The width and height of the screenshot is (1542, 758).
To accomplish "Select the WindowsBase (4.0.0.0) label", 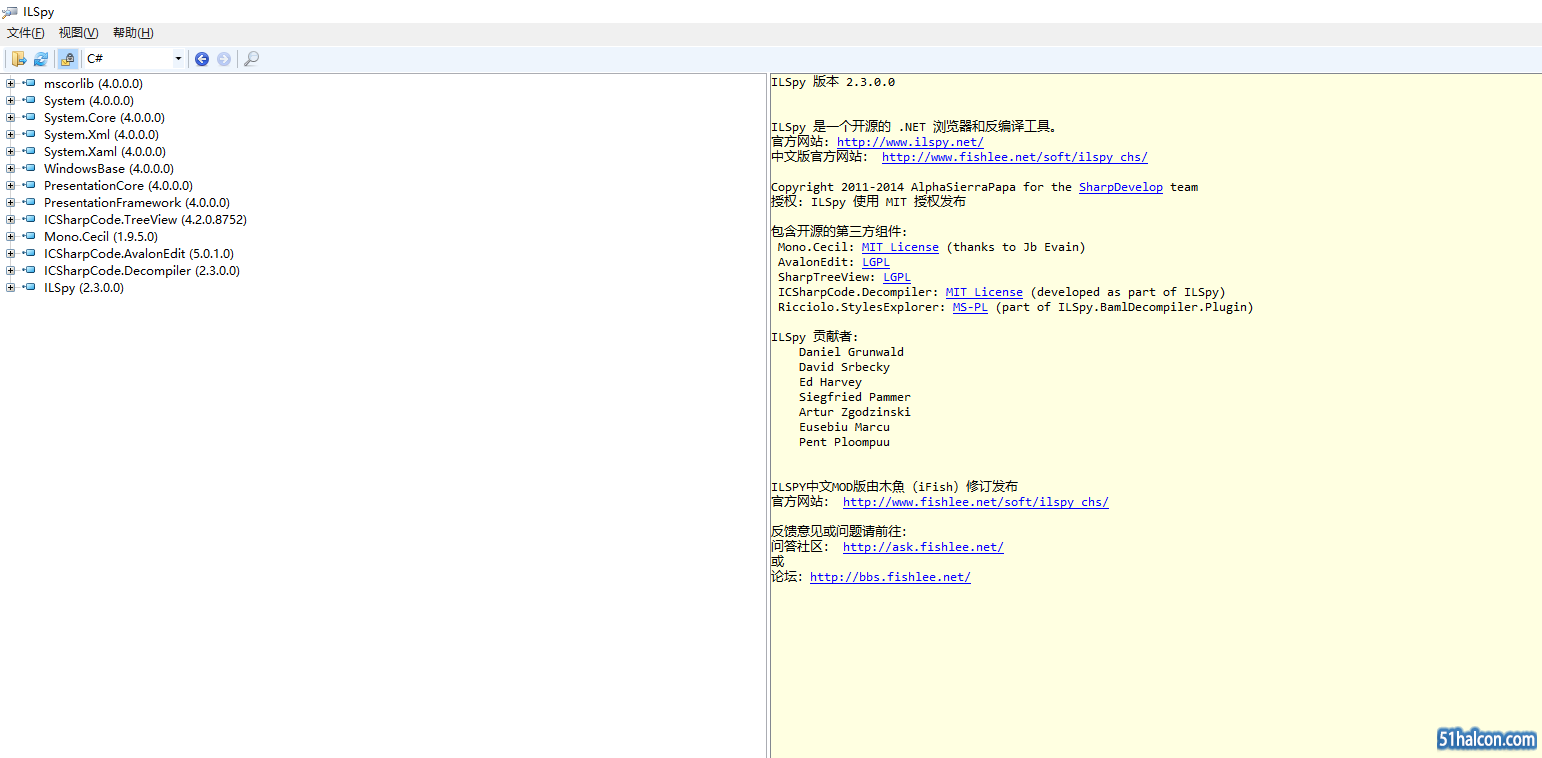I will 108,169.
